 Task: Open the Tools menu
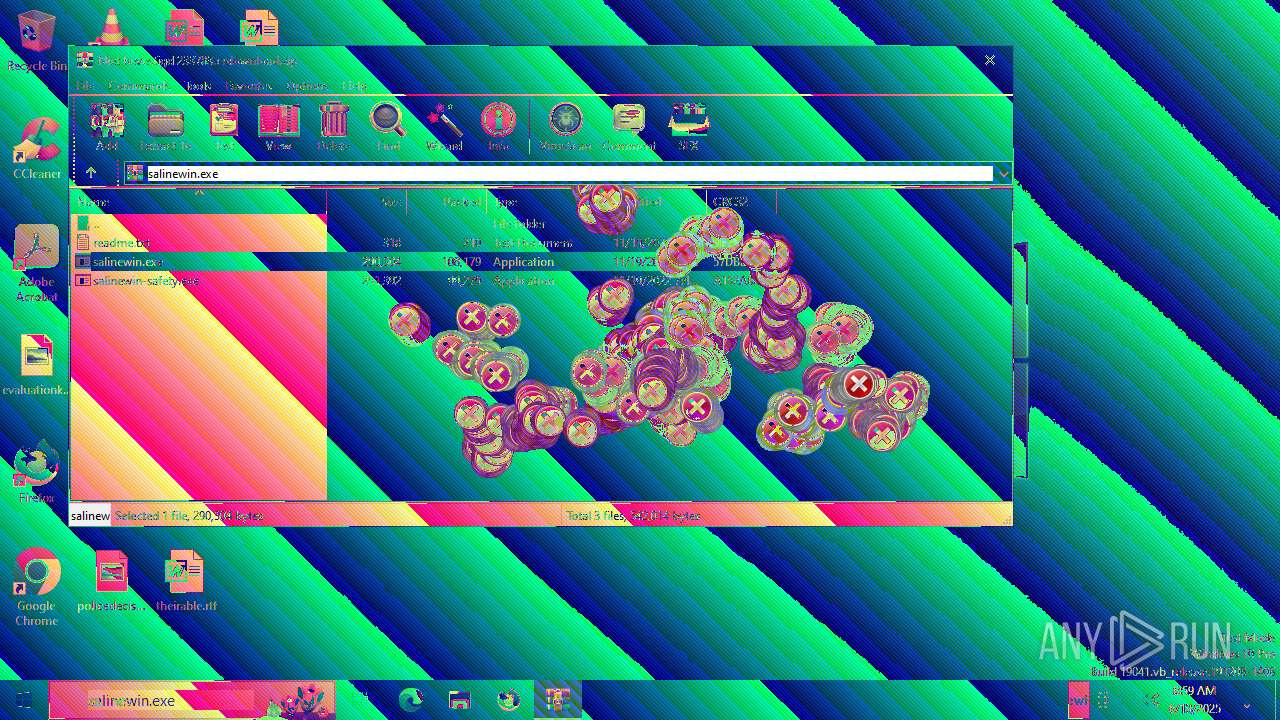(198, 86)
